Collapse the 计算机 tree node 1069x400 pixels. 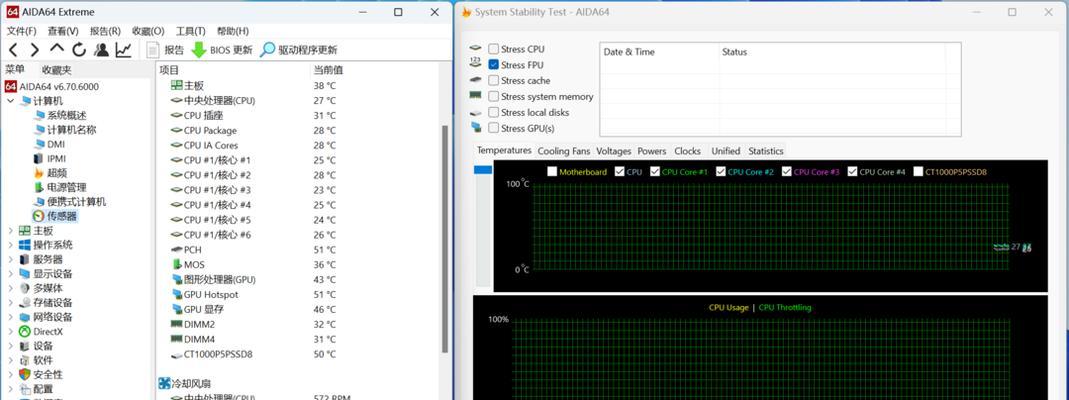click(x=10, y=101)
